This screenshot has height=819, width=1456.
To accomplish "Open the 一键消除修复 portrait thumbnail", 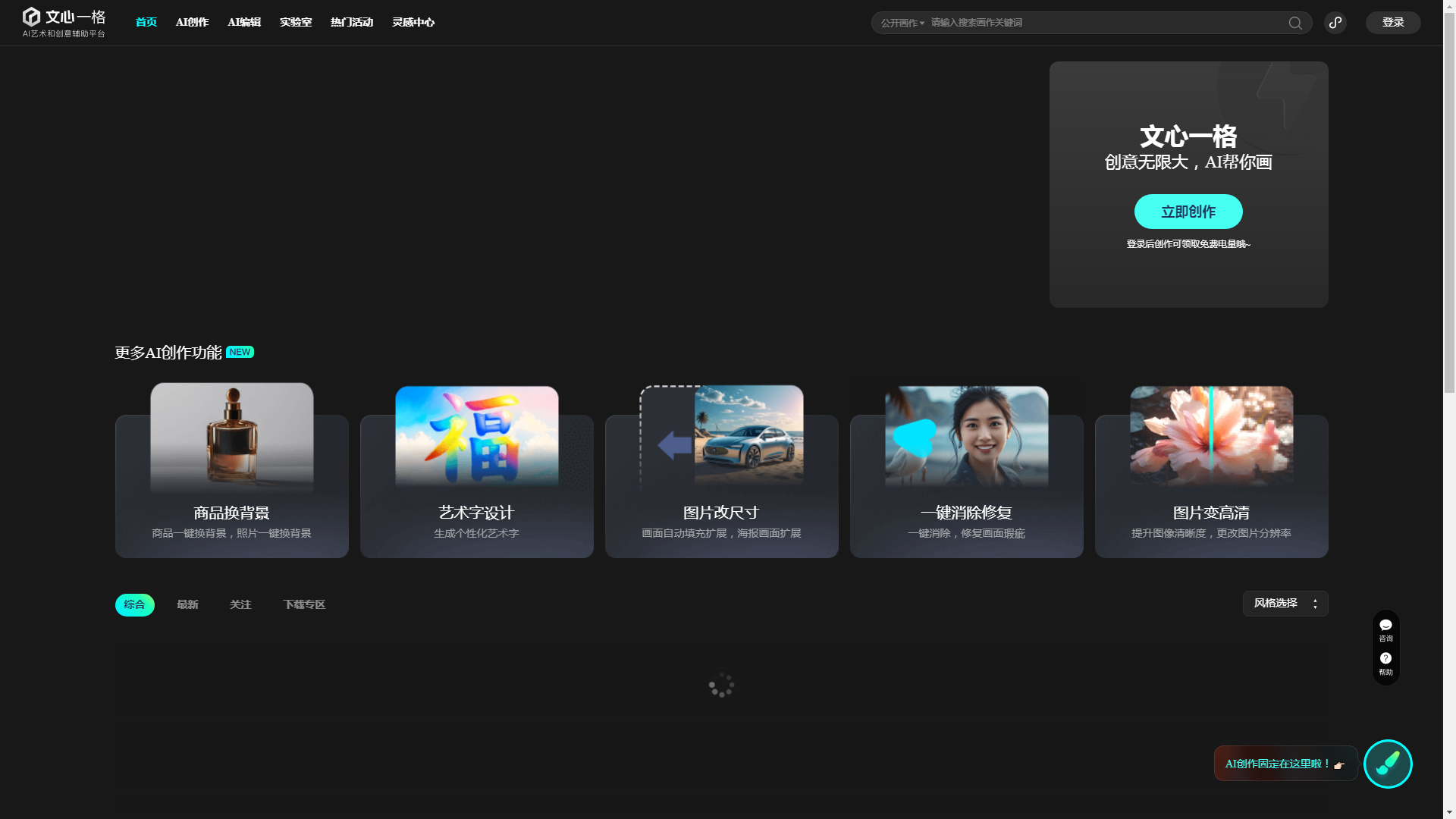I will click(x=967, y=436).
